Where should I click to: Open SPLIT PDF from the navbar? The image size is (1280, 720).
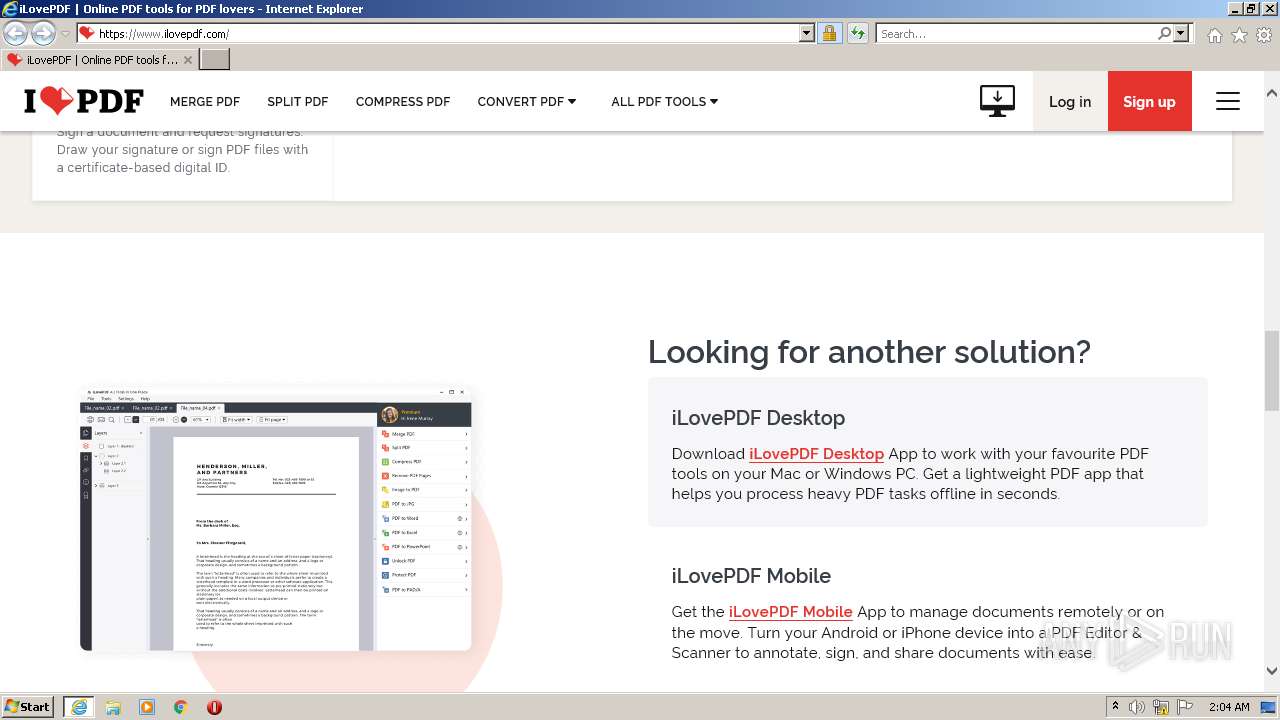[297, 101]
